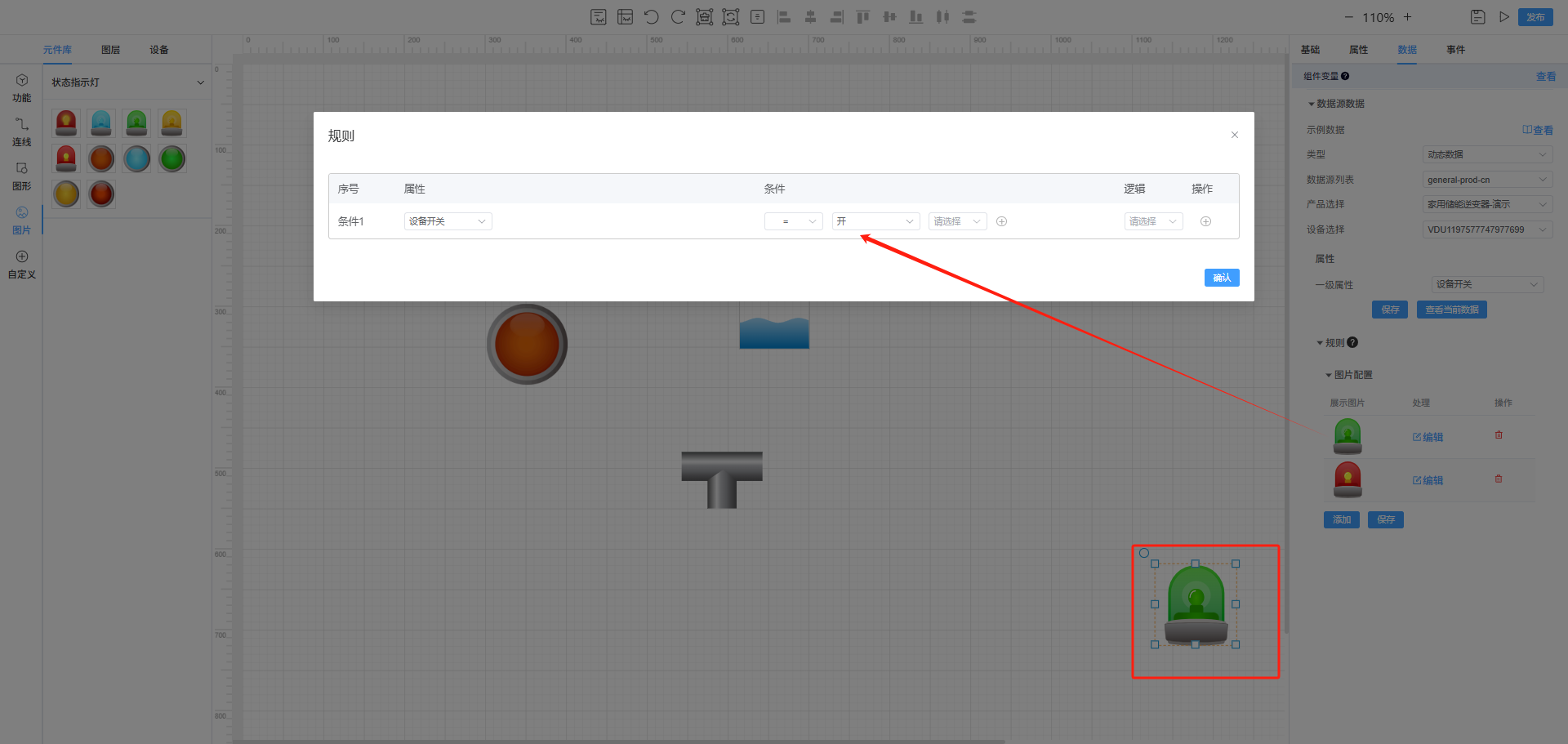1568x744 pixels.
Task: Expand the 开 value dropdown
Action: pos(875,221)
